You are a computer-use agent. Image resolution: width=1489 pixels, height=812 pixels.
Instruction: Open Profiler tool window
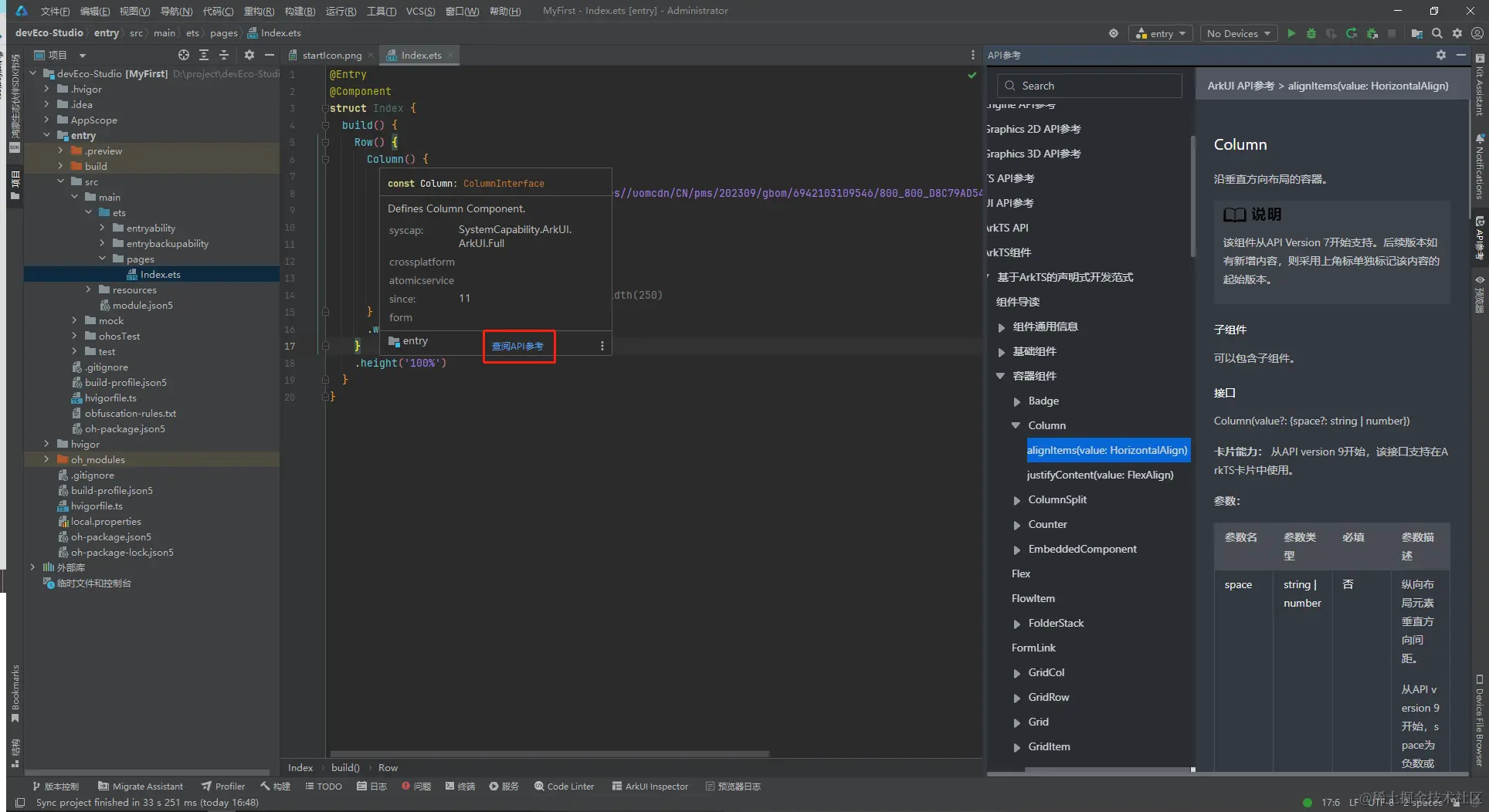pos(223,787)
